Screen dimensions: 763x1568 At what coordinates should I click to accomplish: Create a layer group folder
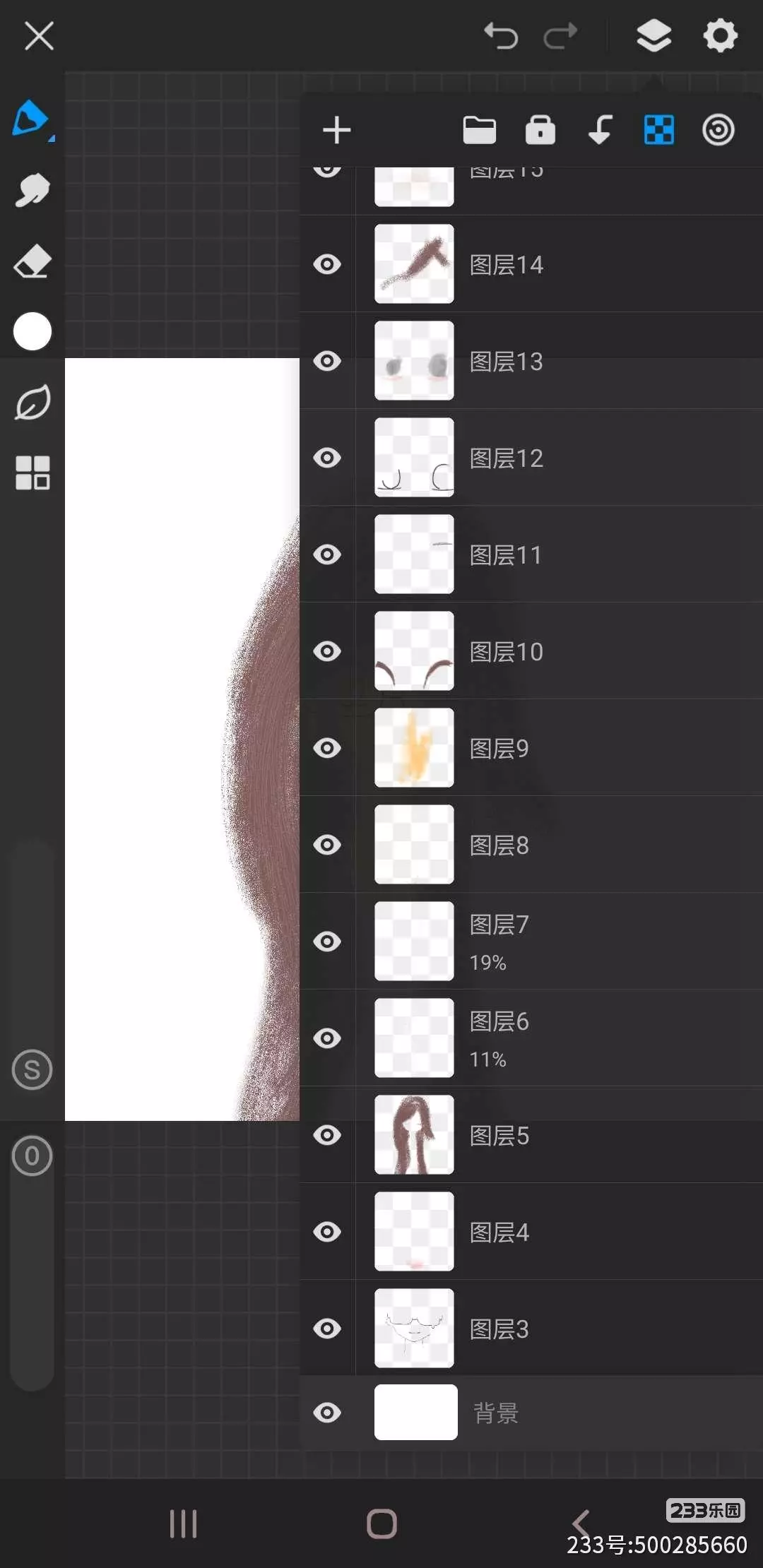pos(479,131)
